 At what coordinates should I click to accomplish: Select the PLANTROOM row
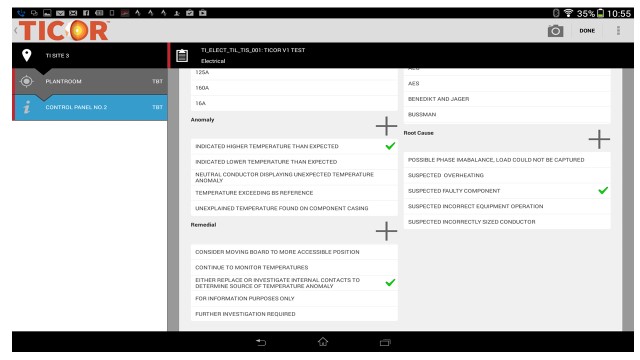[90, 81]
